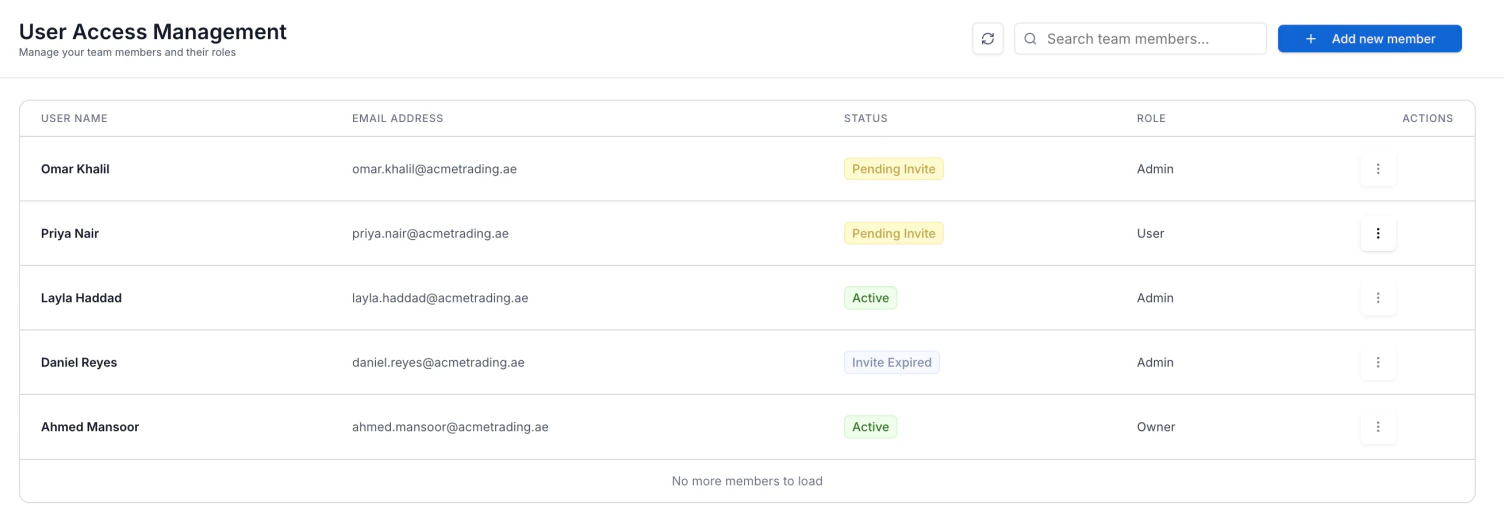The height and width of the screenshot is (517, 1504).
Task: Click the EMAIL ADDRESS column header
Action: click(x=397, y=118)
